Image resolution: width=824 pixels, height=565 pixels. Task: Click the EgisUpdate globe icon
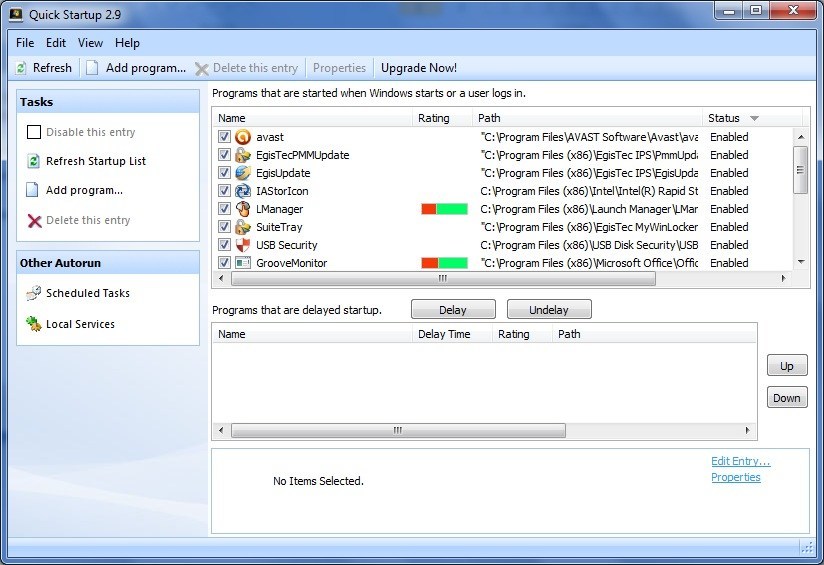coord(243,173)
